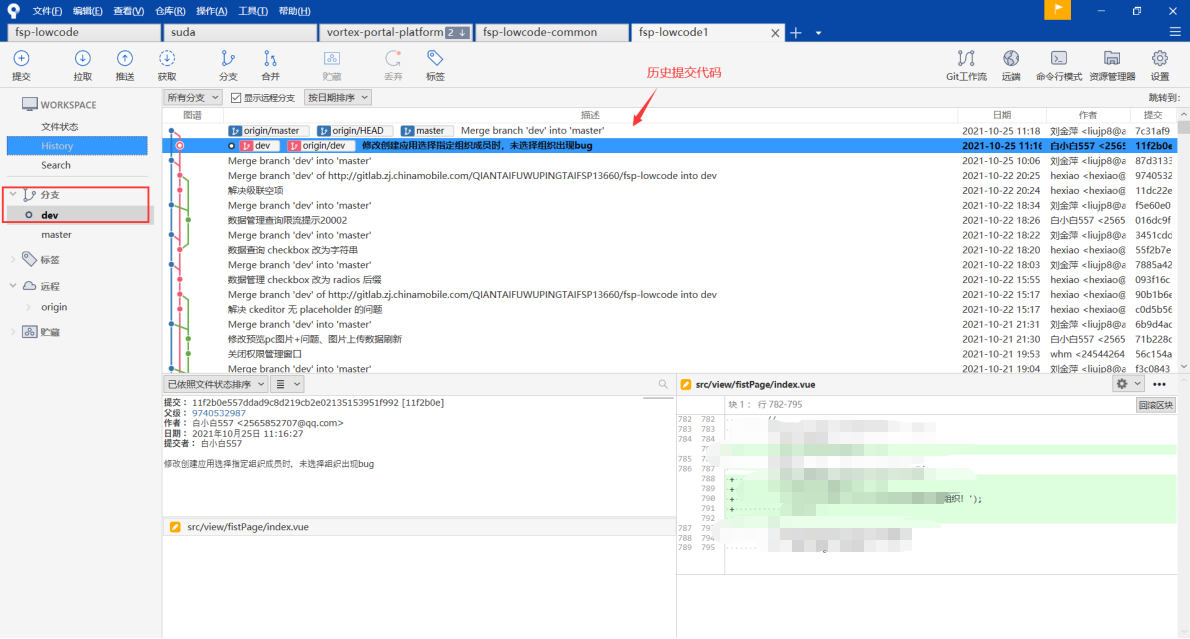The width and height of the screenshot is (1190, 639).
Task: Close the fsp-lowcode1 tab
Action: [775, 33]
